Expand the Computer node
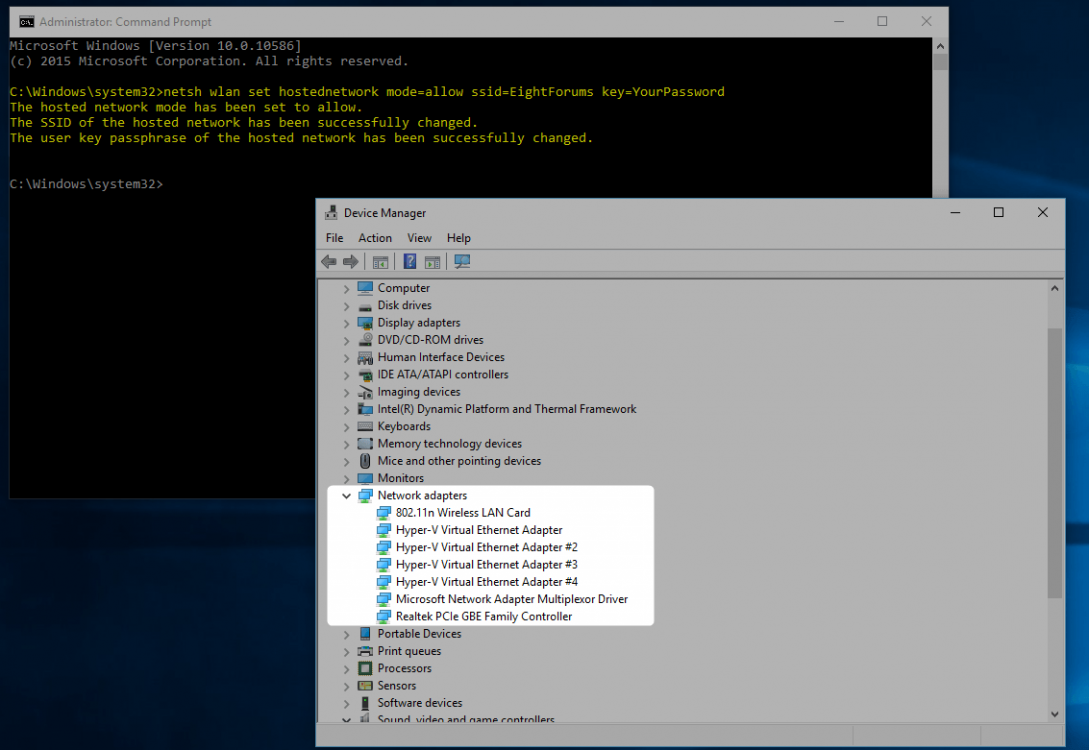 (346, 288)
